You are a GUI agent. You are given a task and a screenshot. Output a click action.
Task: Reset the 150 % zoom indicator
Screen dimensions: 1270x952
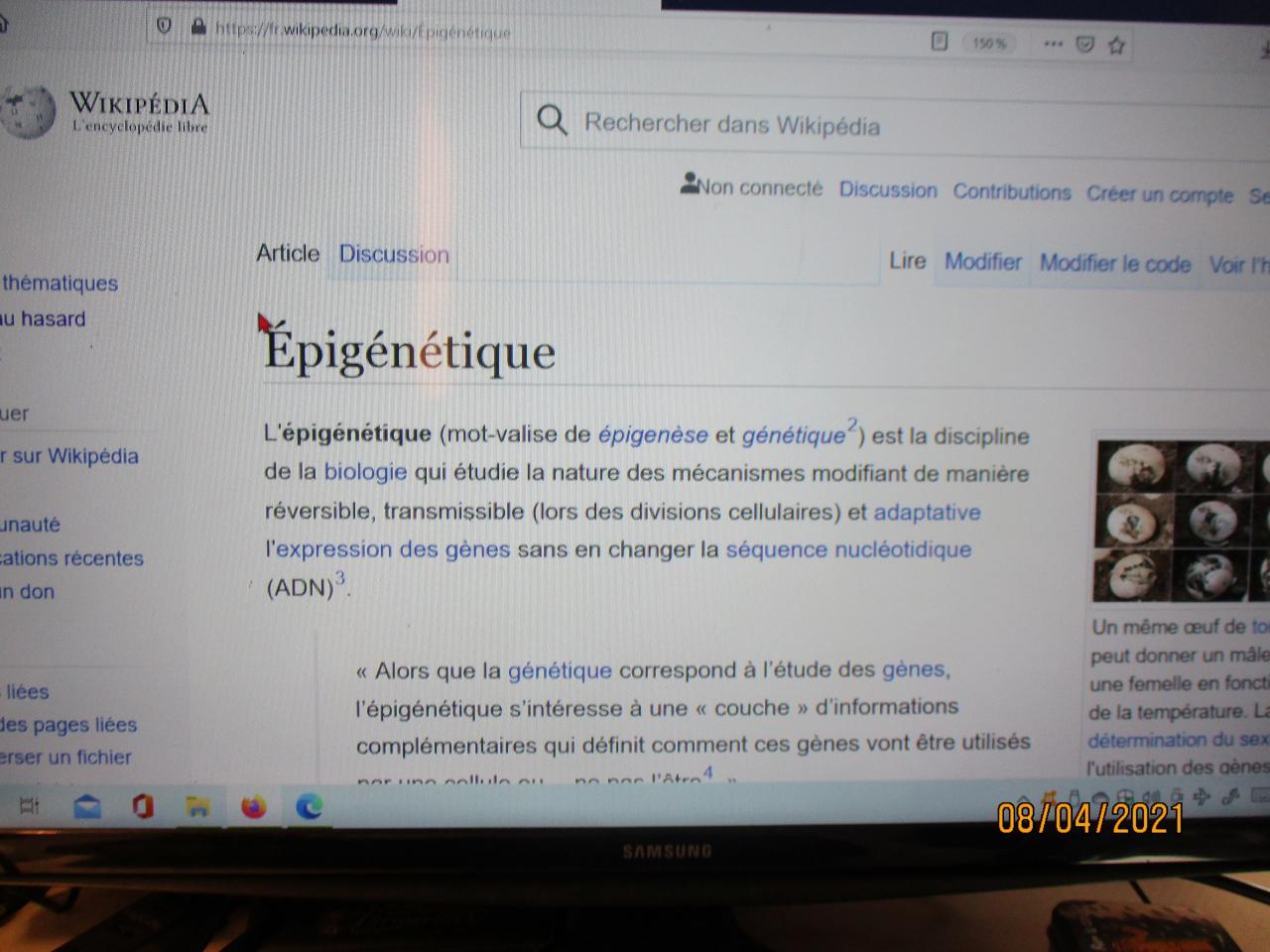tap(989, 44)
